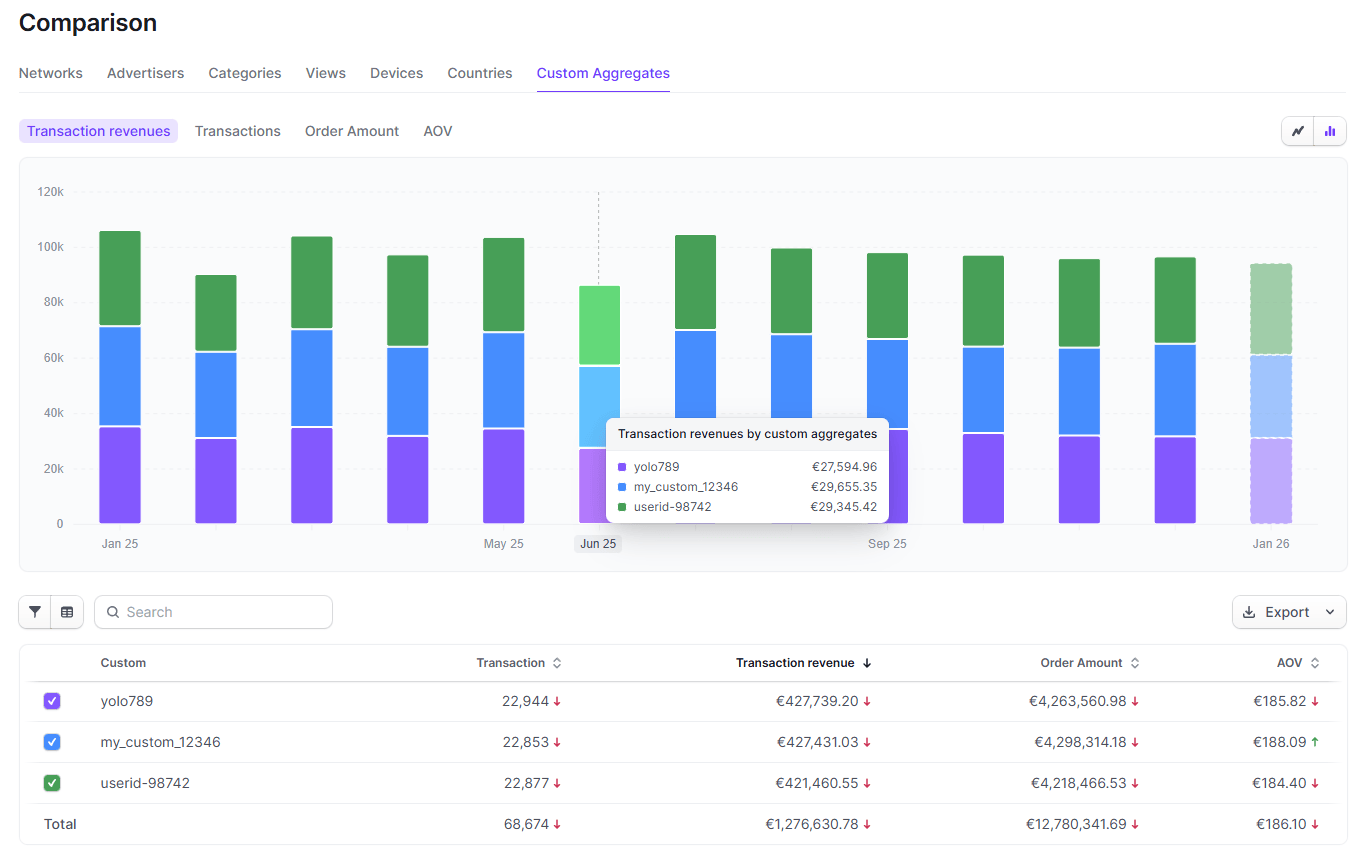This screenshot has width=1362, height=862.
Task: Select the AOV metric
Action: (438, 131)
